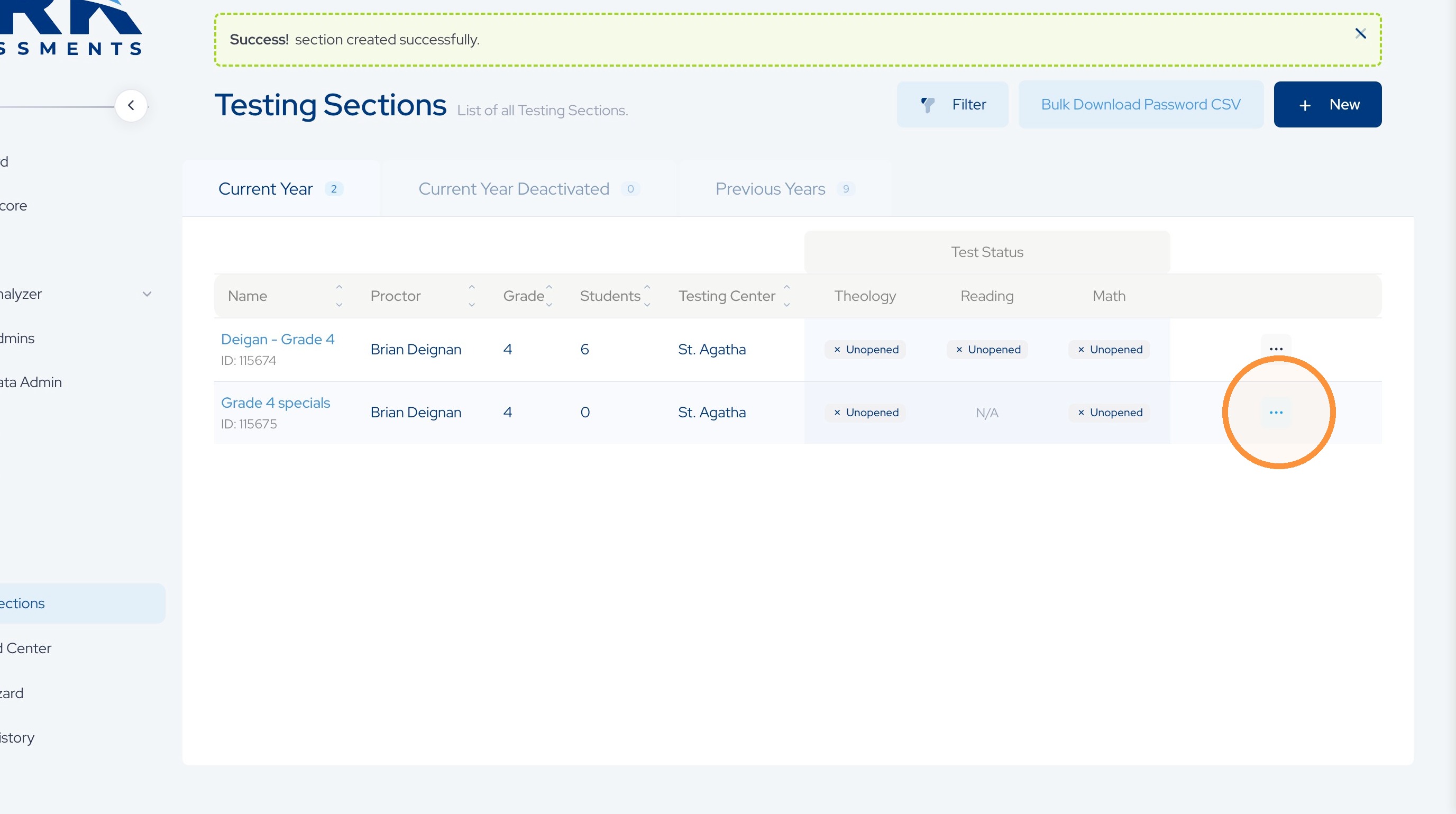Image resolution: width=1456 pixels, height=814 pixels.
Task: Open the Deigan - Grade 4 section link
Action: (x=278, y=339)
